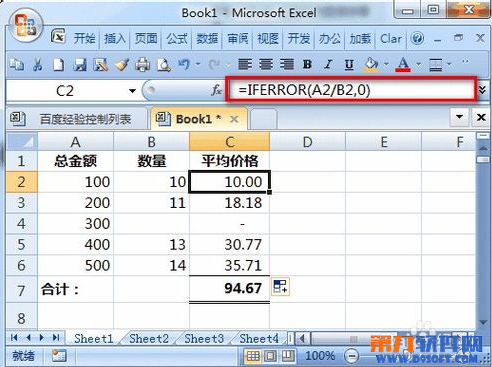Go to last sheet navigation arrow
This screenshot has width=492, height=367.
click(56, 338)
